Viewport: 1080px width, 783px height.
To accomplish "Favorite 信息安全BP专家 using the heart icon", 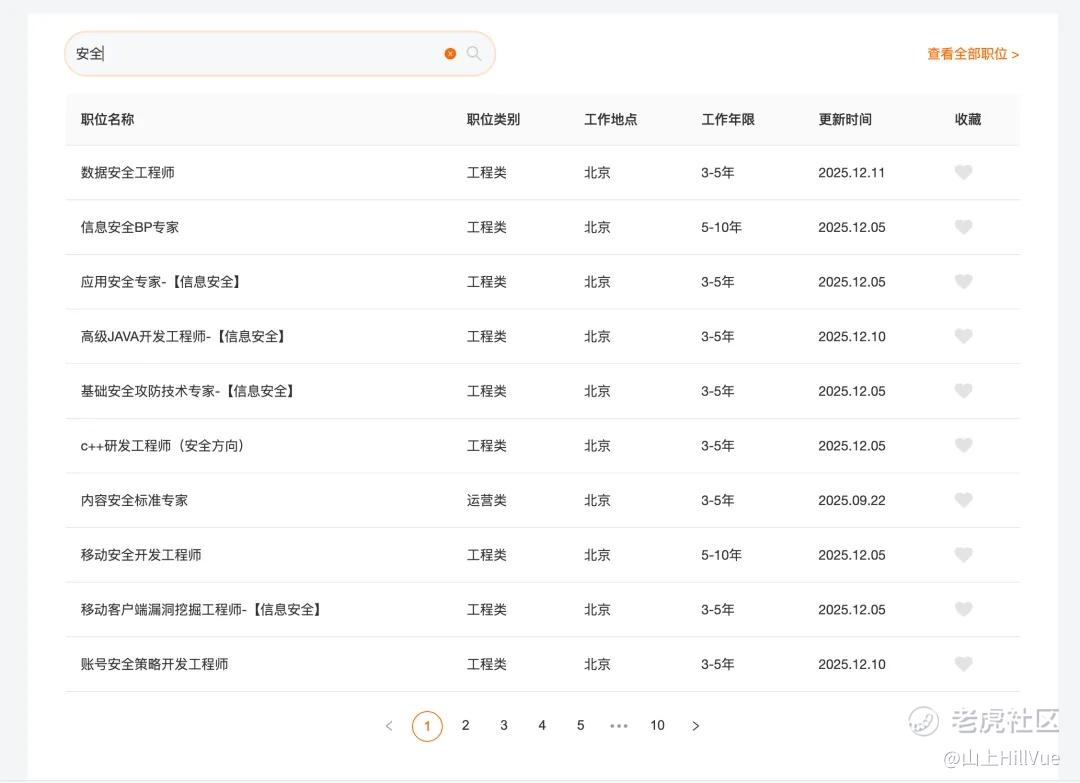I will coord(964,227).
